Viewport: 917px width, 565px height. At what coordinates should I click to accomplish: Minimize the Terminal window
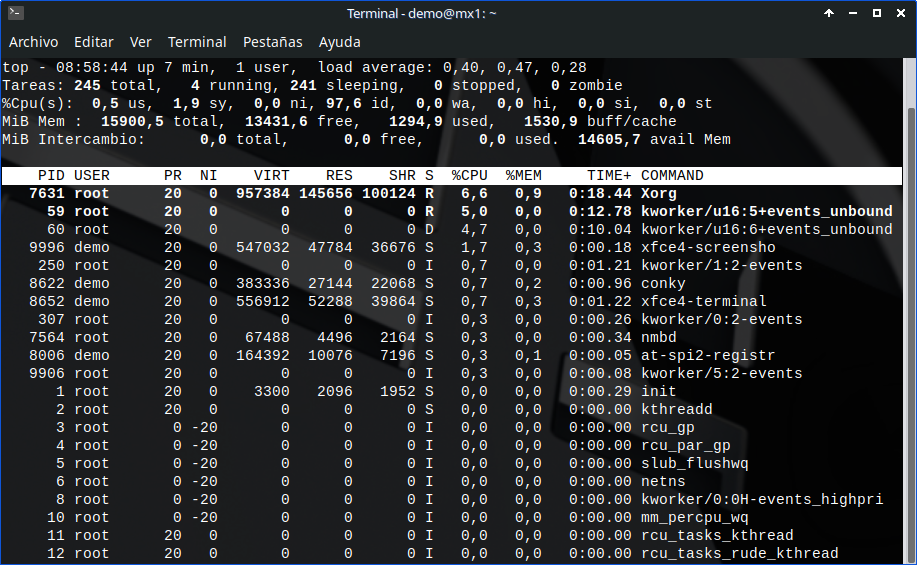click(853, 13)
